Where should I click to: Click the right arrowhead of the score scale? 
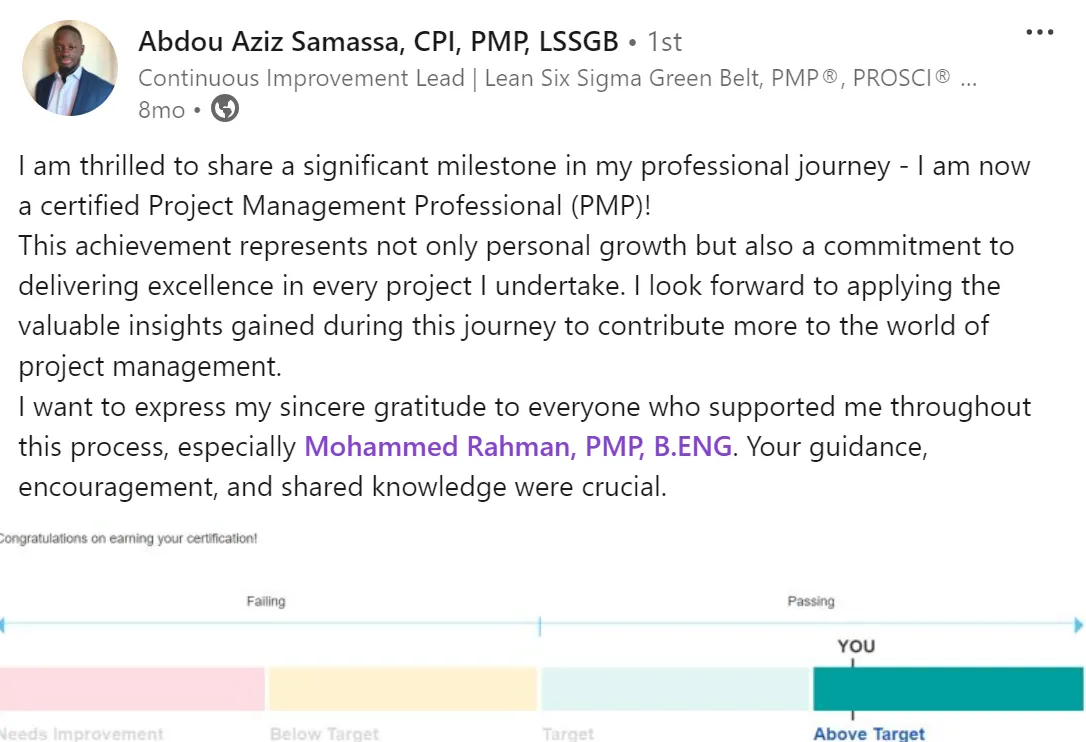tap(1078, 625)
